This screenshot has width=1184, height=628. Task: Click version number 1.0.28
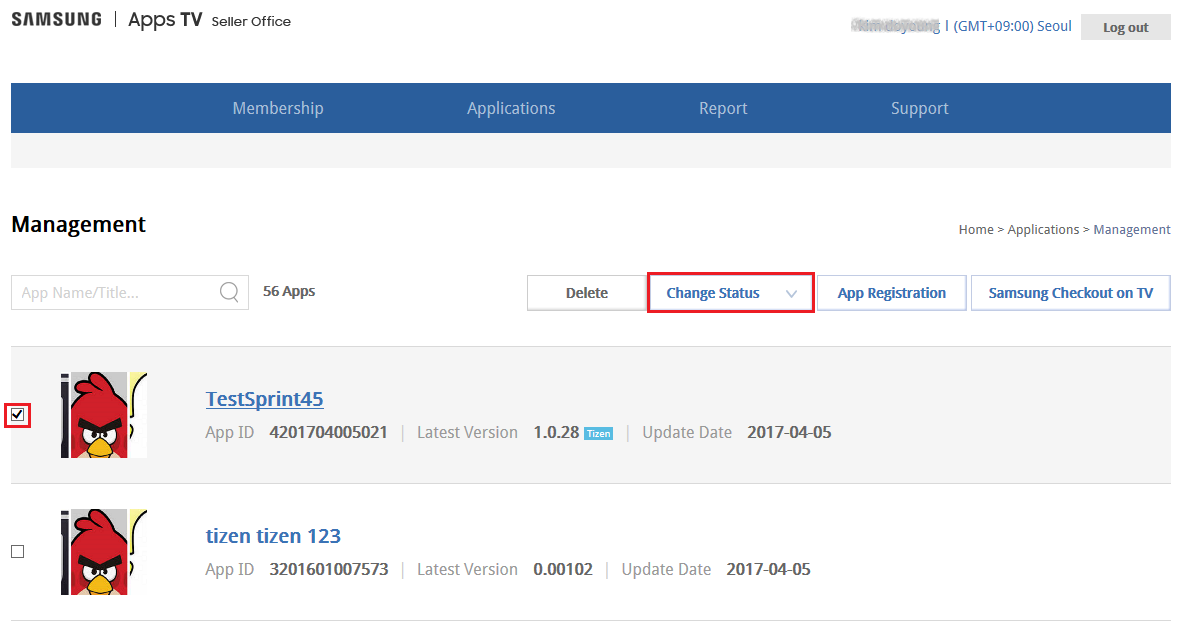click(x=557, y=433)
